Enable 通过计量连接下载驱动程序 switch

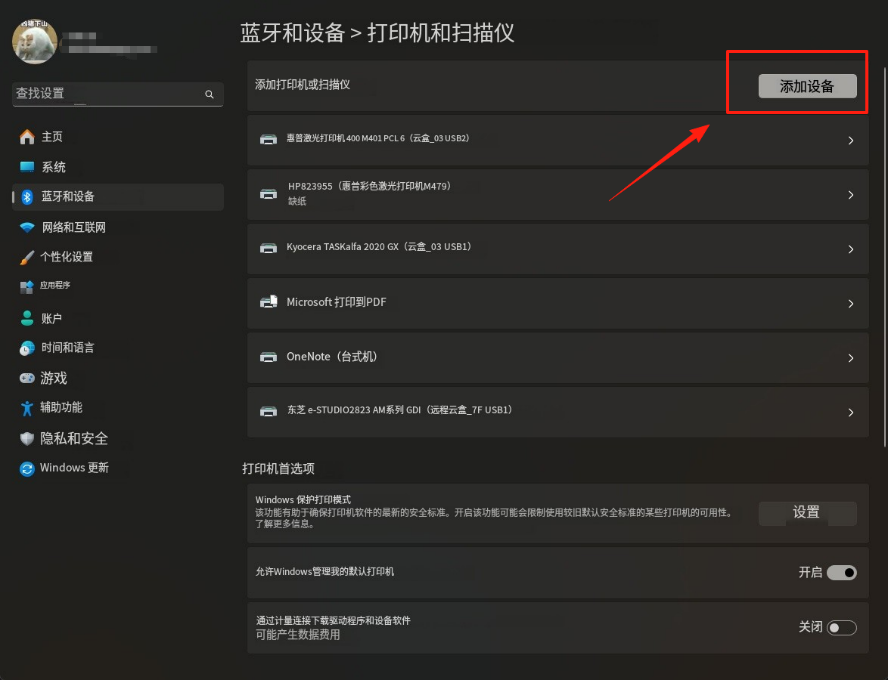(x=842, y=627)
